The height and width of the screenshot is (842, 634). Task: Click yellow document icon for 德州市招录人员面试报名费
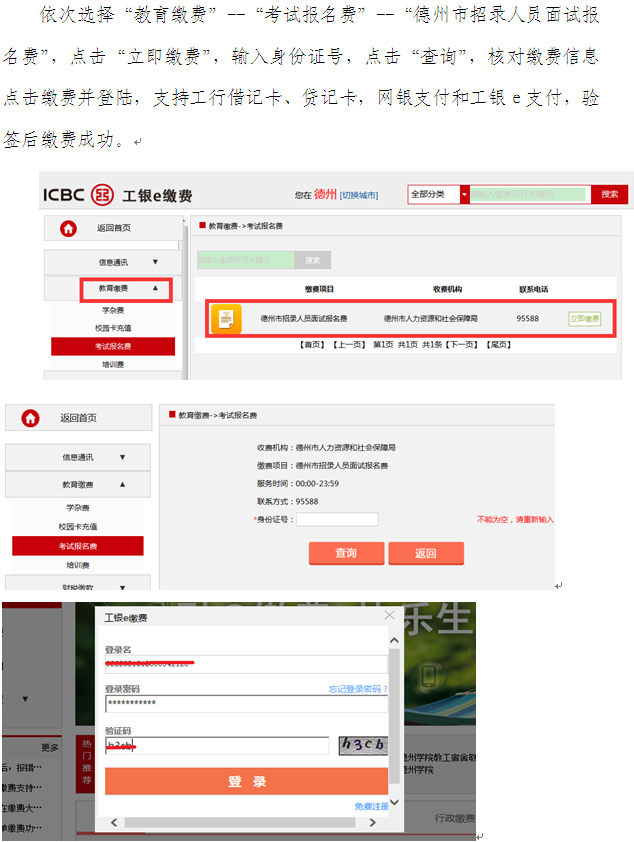click(x=226, y=319)
